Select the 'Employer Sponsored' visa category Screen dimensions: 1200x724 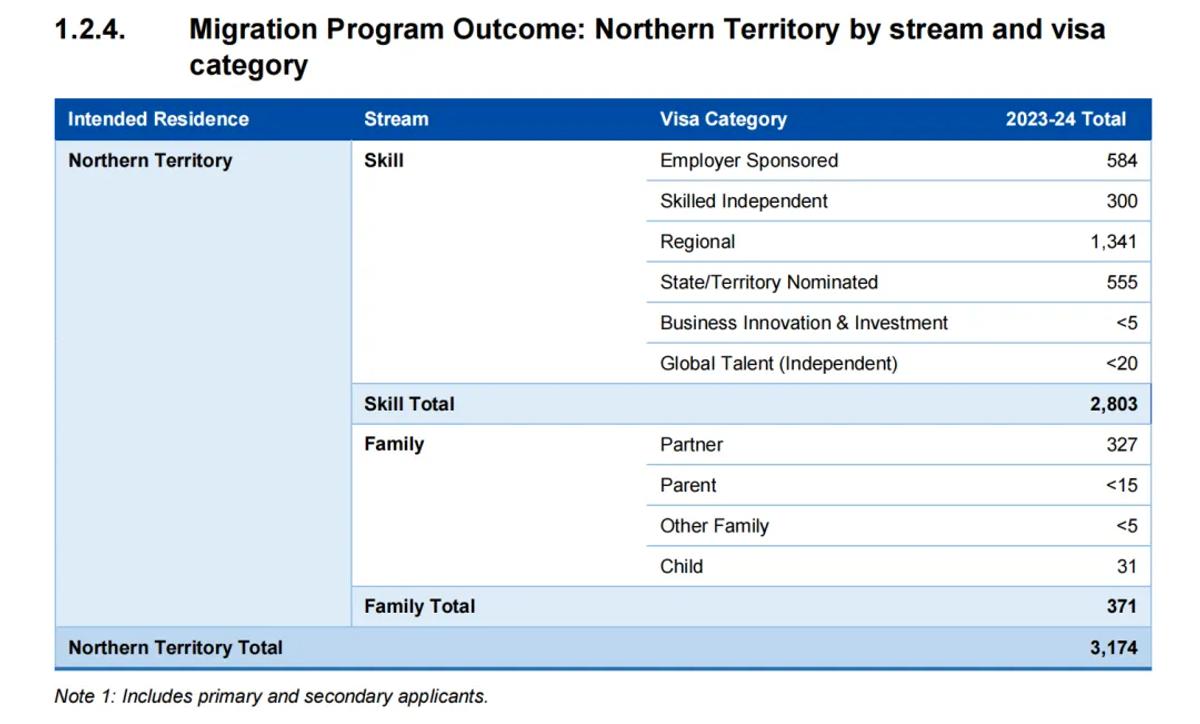pos(749,160)
